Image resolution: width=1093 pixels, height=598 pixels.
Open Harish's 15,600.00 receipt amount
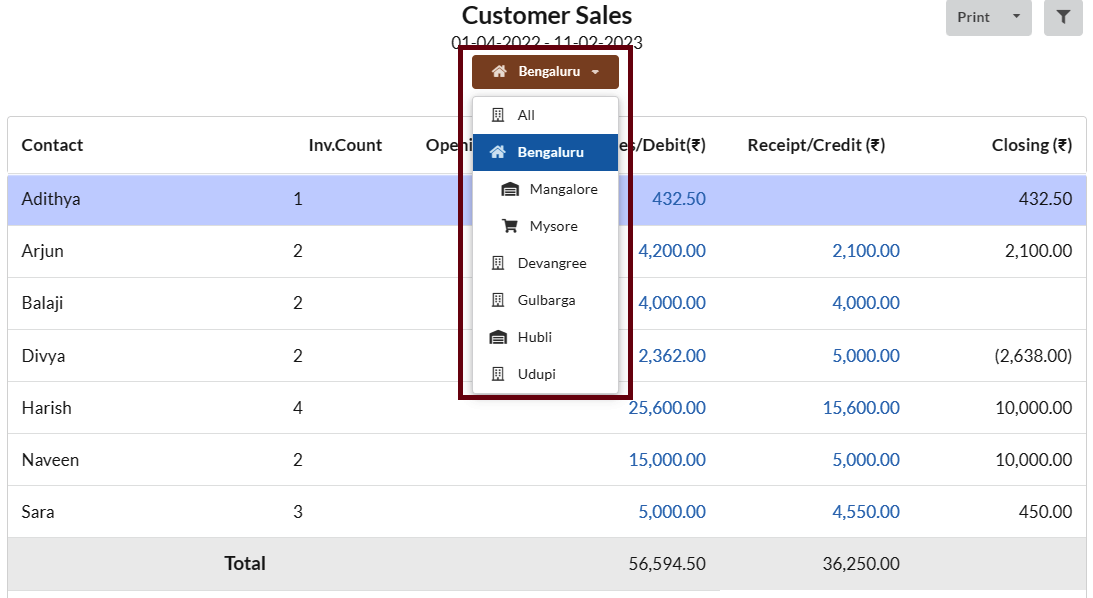click(860, 408)
